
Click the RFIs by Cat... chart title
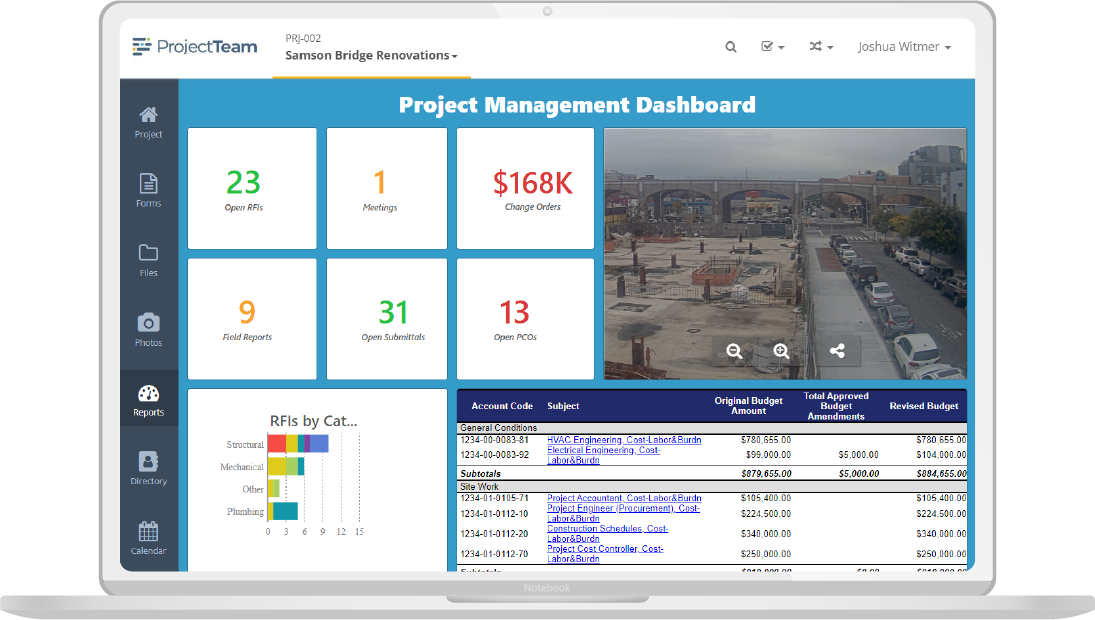314,421
